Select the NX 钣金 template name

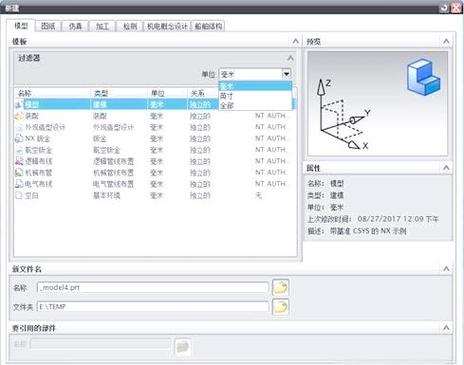click(x=38, y=139)
